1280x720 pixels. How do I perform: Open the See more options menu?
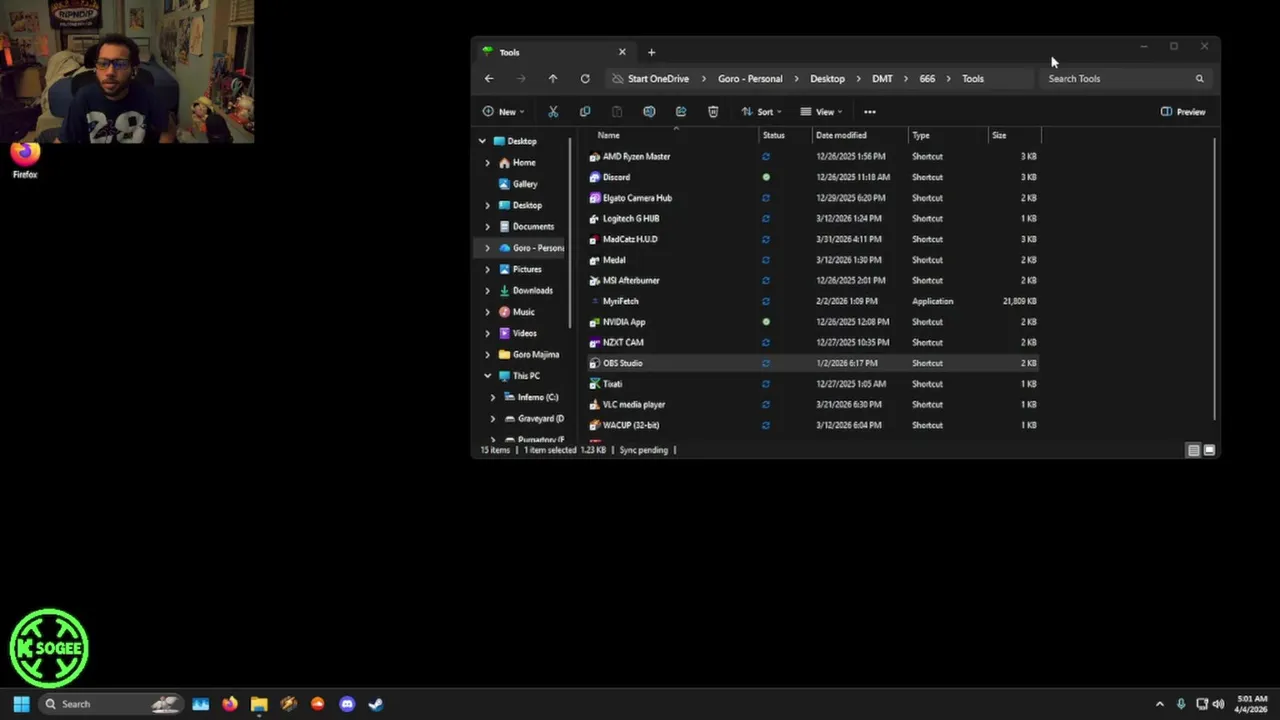(870, 112)
